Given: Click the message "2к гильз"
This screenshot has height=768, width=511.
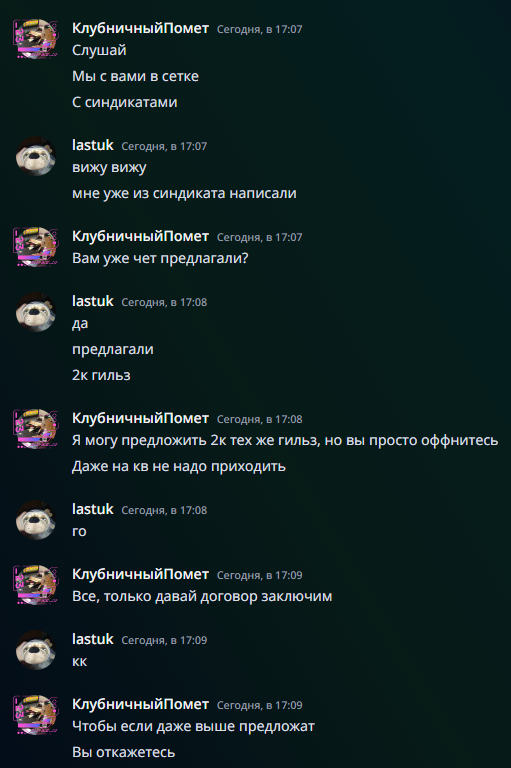Looking at the screenshot, I should [101, 375].
